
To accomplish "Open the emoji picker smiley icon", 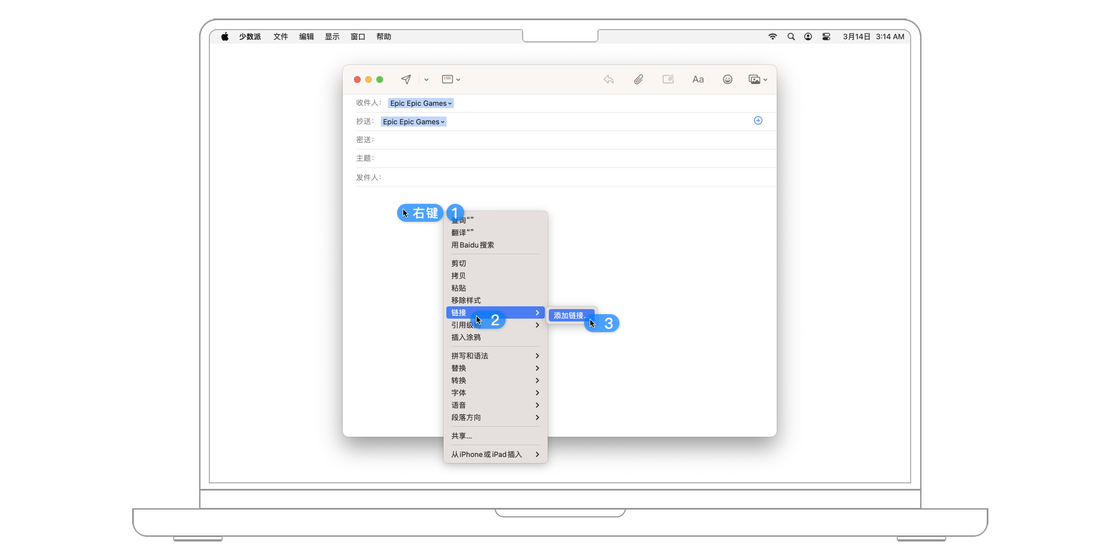I will click(x=727, y=79).
